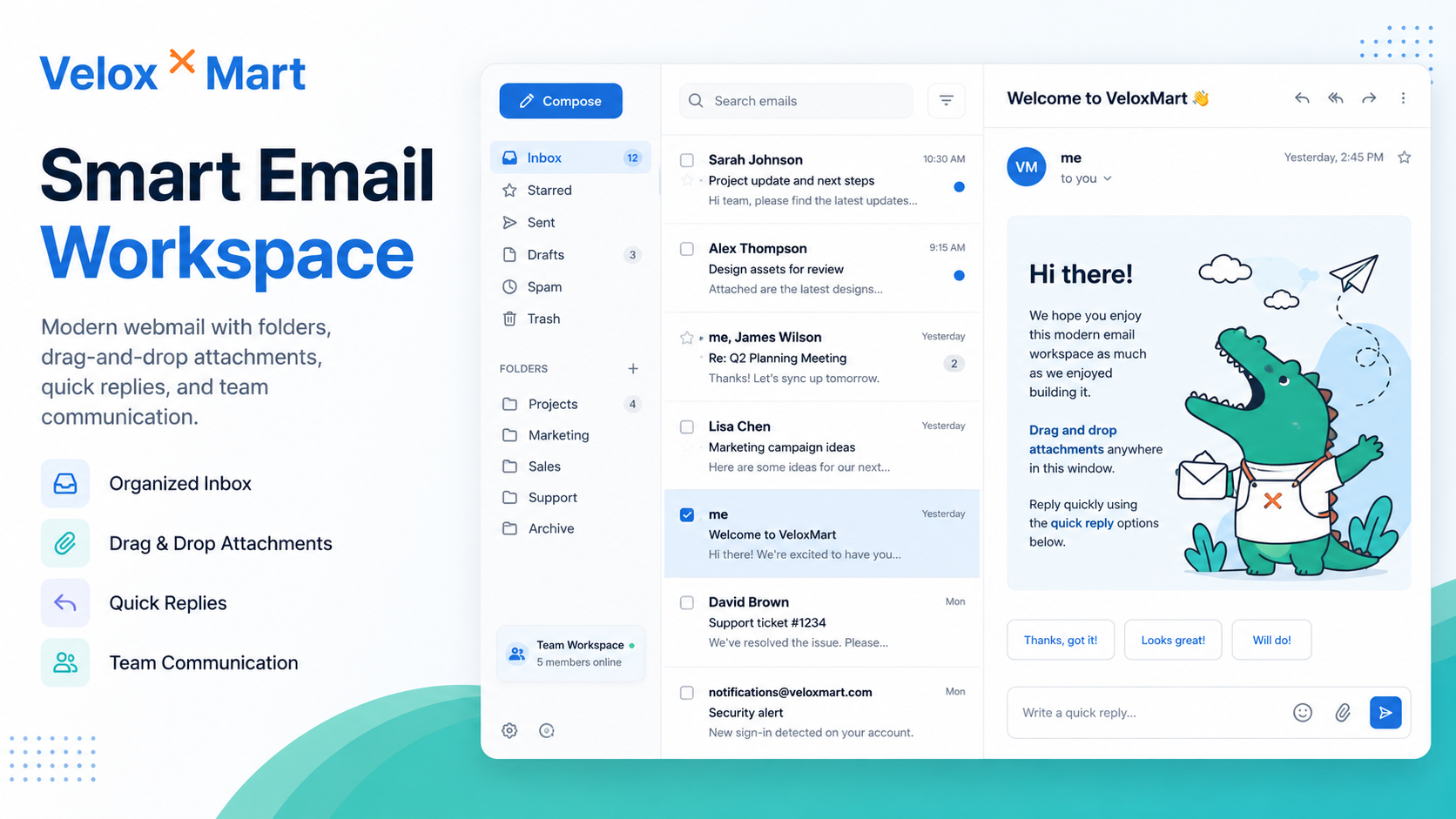Open the three-dot more options menu
The height and width of the screenshot is (819, 1456).
(x=1403, y=98)
